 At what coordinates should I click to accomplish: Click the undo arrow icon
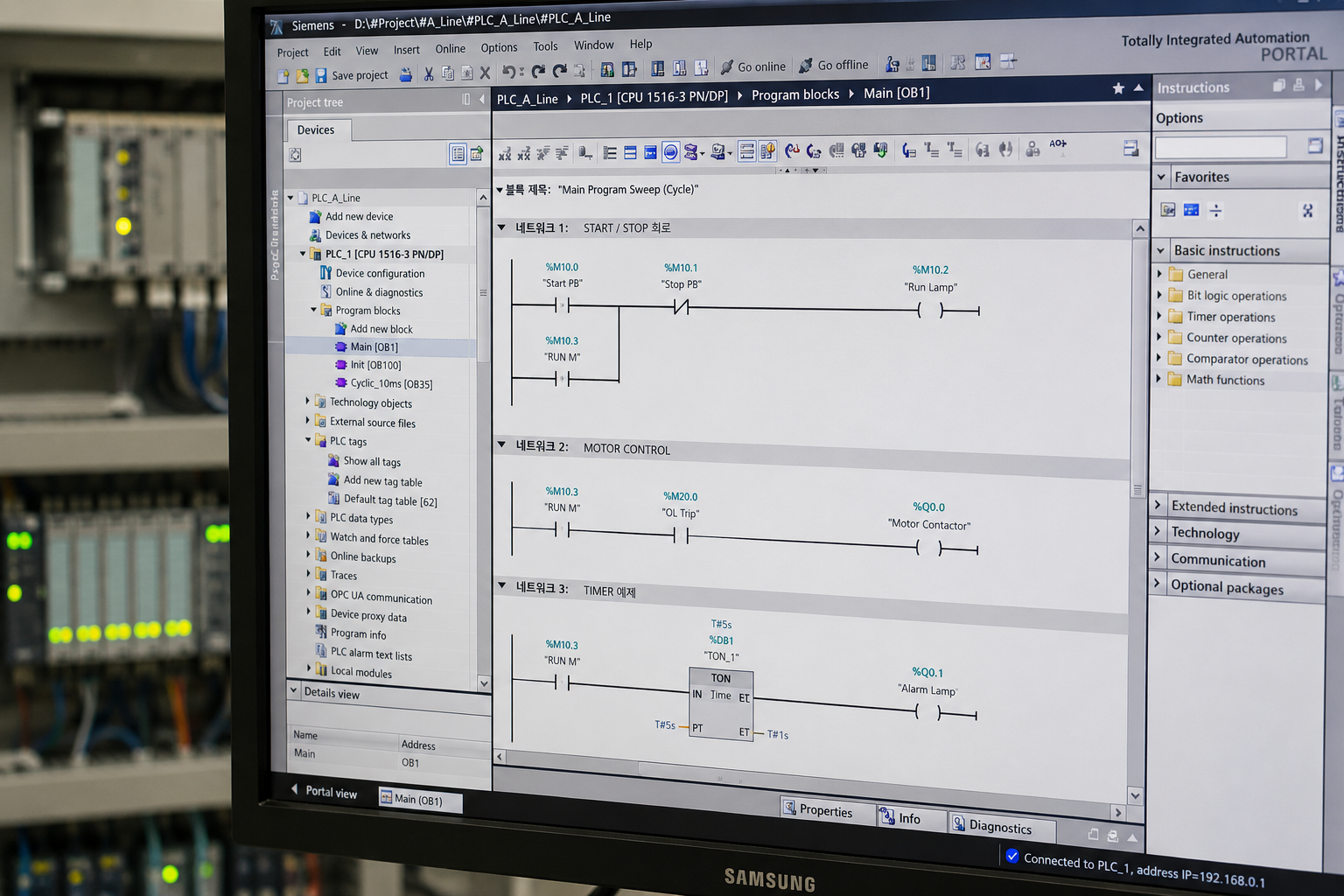tap(508, 72)
